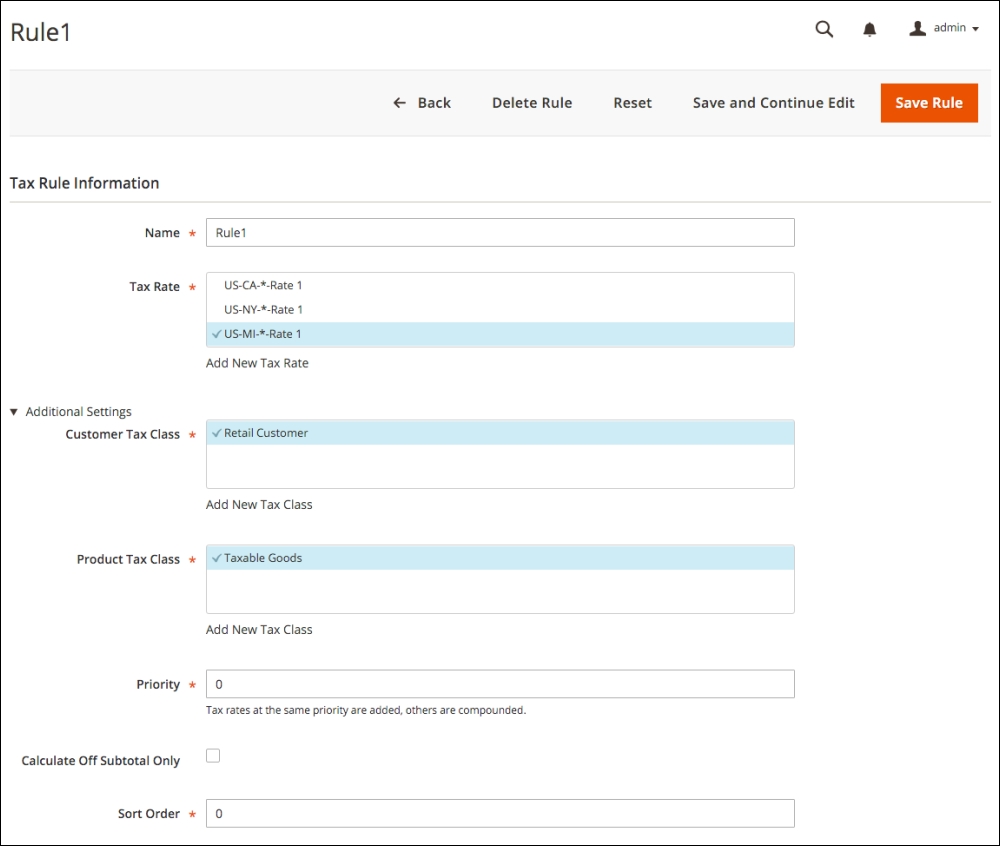Go back using the Back arrow button
Image resolution: width=1000 pixels, height=846 pixels.
(422, 103)
